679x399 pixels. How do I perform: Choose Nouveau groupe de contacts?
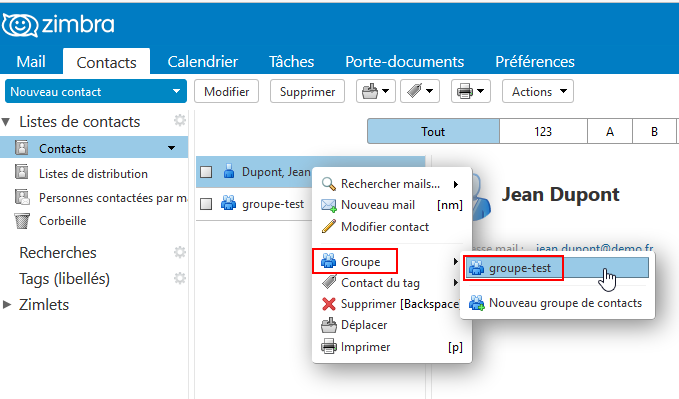coord(557,303)
